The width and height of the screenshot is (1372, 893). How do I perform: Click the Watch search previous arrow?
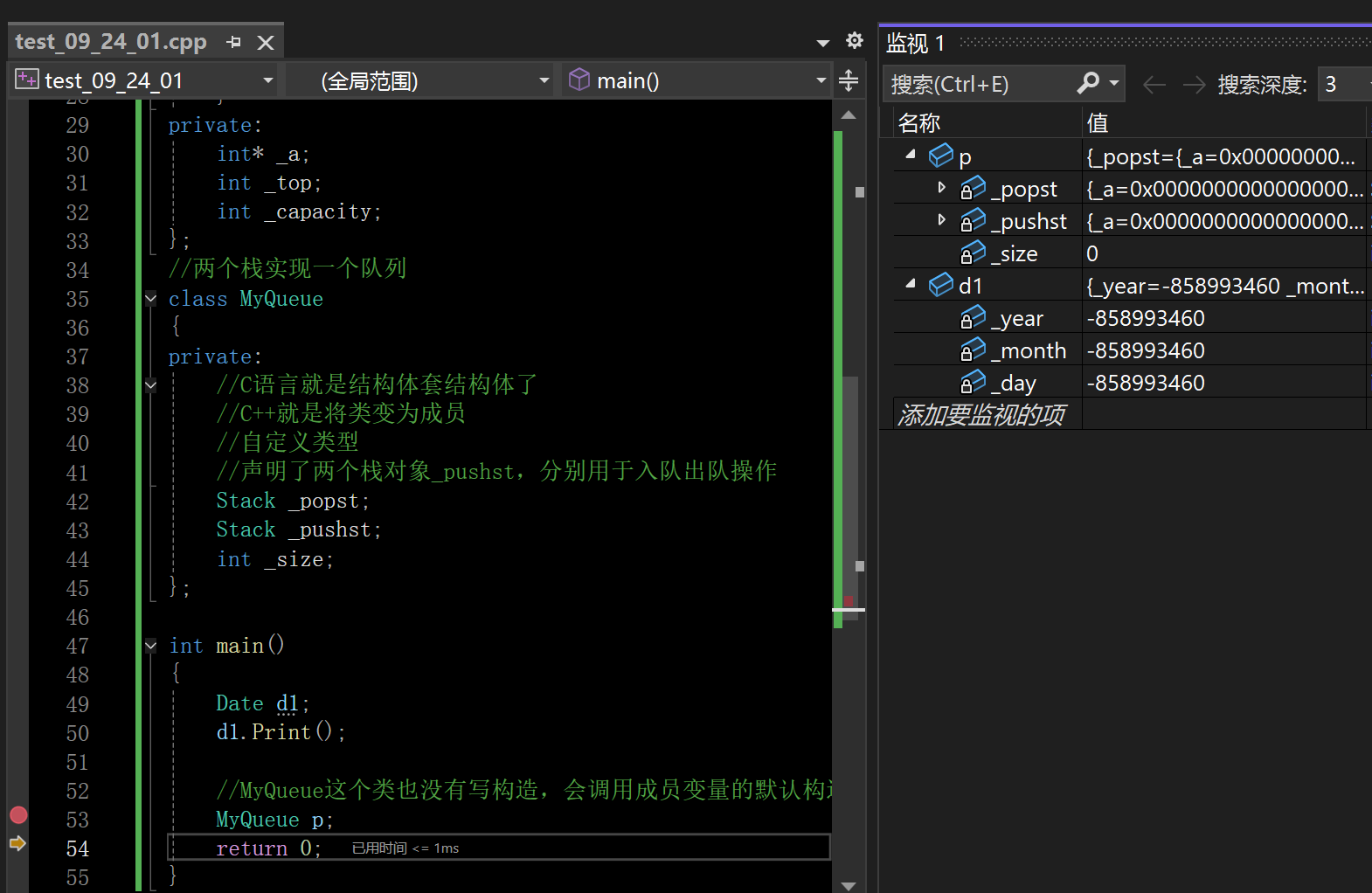tap(1154, 84)
